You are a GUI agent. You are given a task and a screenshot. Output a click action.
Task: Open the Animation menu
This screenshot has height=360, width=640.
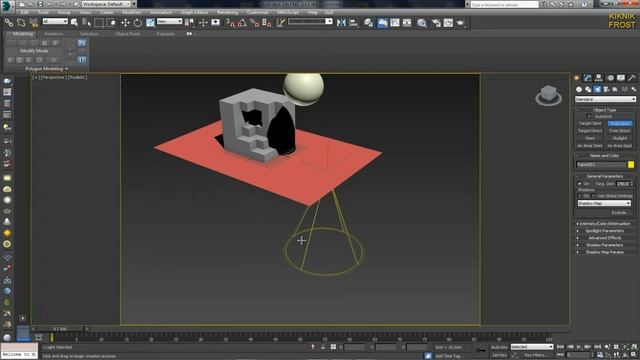click(161, 12)
